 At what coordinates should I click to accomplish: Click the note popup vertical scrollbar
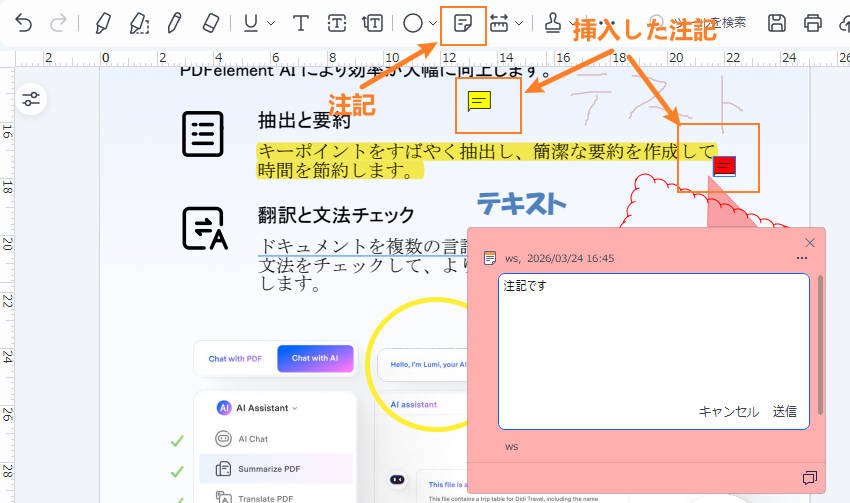tap(820, 345)
